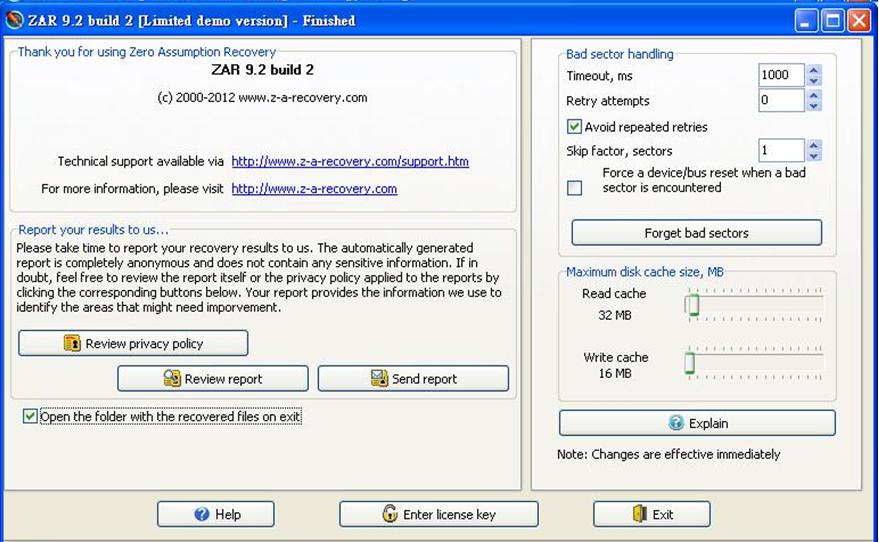The height and width of the screenshot is (542, 879).
Task: Click Forget bad sectors button
Action: coord(696,233)
